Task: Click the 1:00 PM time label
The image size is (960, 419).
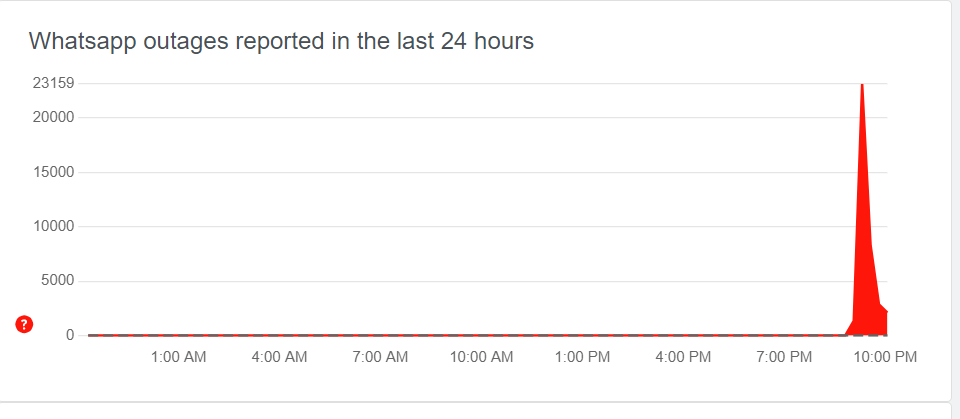Action: [x=582, y=357]
